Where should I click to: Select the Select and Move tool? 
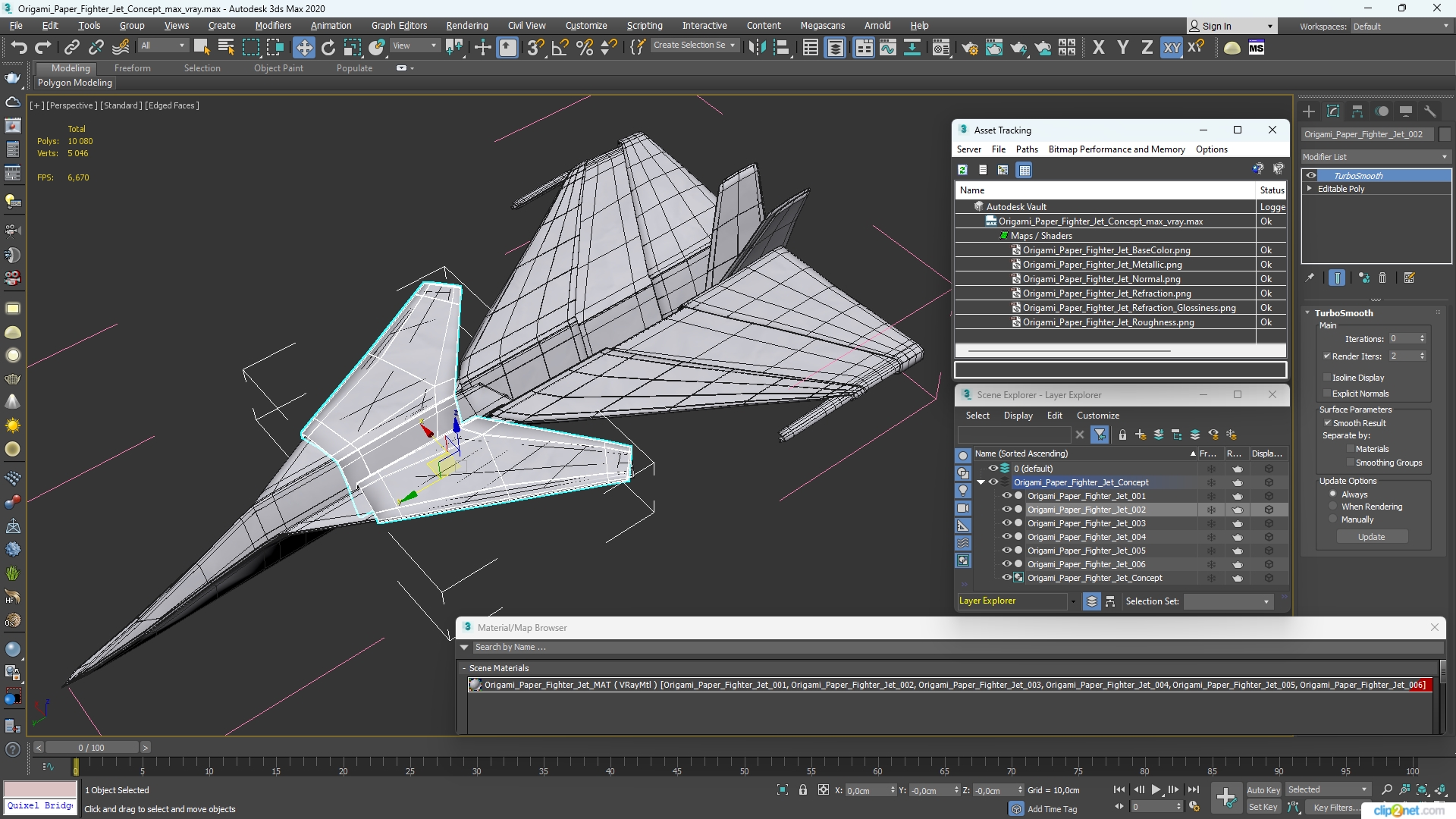point(303,48)
